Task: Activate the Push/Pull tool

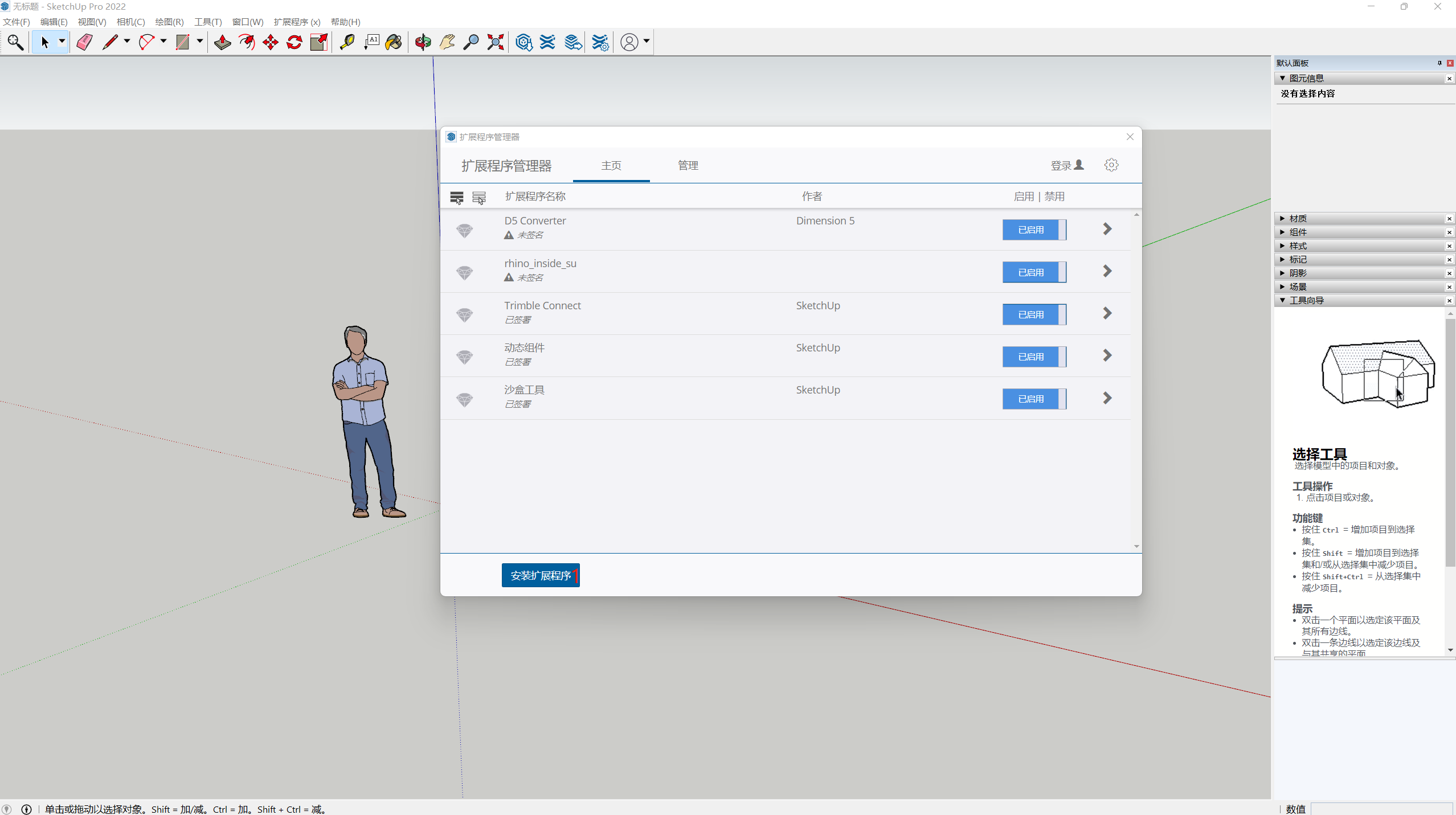Action: [223, 42]
